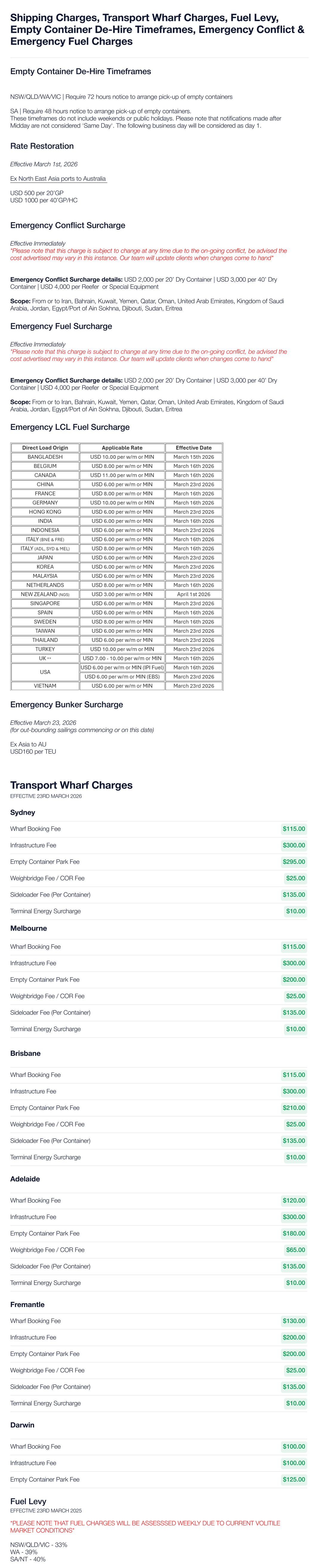The image size is (334, 1568).
Task: Select the Darwin Empty Container Park Fee $125.00 badge
Action: coord(294,1479)
